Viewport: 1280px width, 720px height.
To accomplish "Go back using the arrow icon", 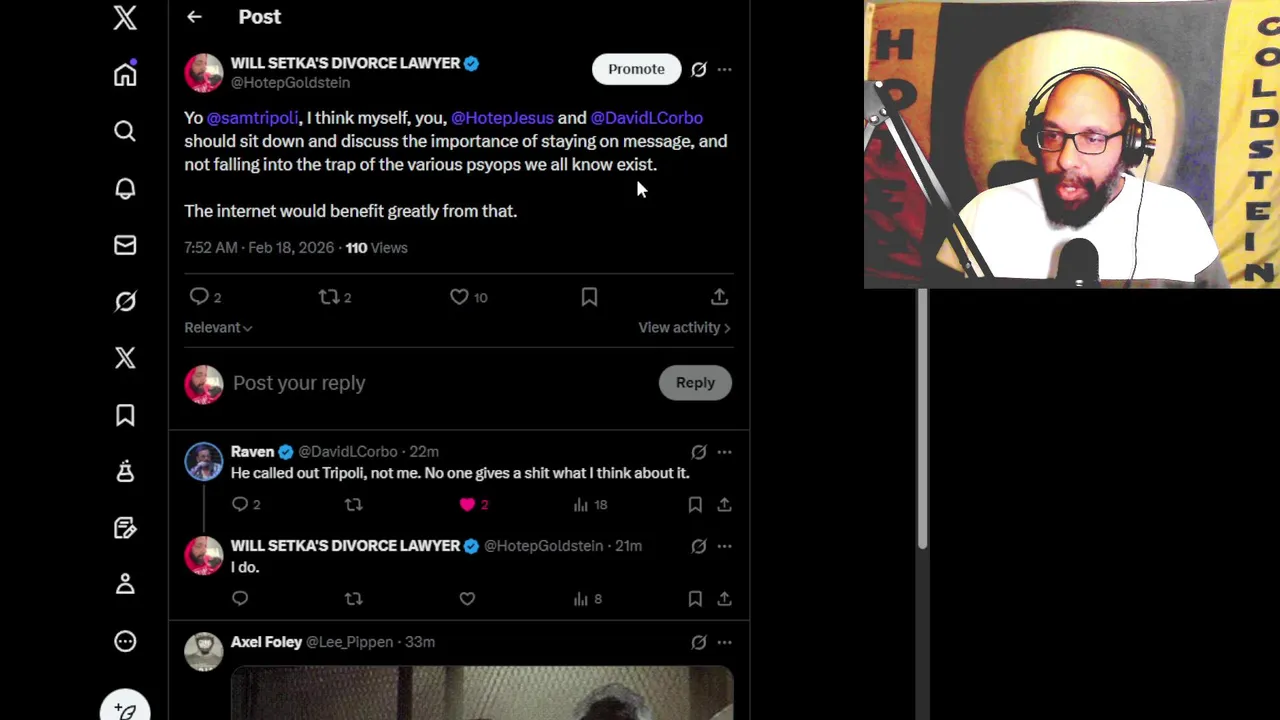I will tap(194, 17).
